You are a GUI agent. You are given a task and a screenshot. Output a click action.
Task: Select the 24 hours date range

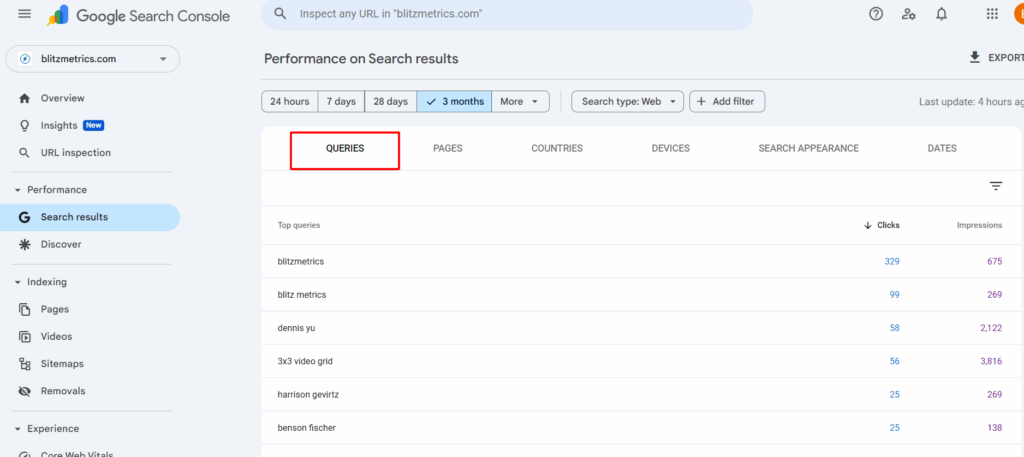pyautogui.click(x=290, y=101)
